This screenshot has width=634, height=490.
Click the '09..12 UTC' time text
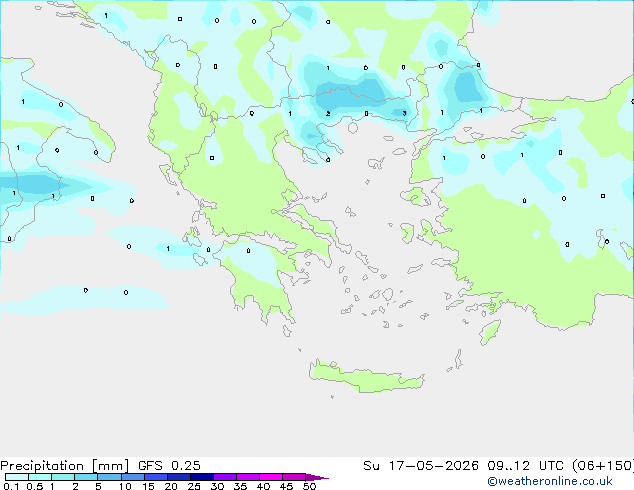tap(524, 466)
